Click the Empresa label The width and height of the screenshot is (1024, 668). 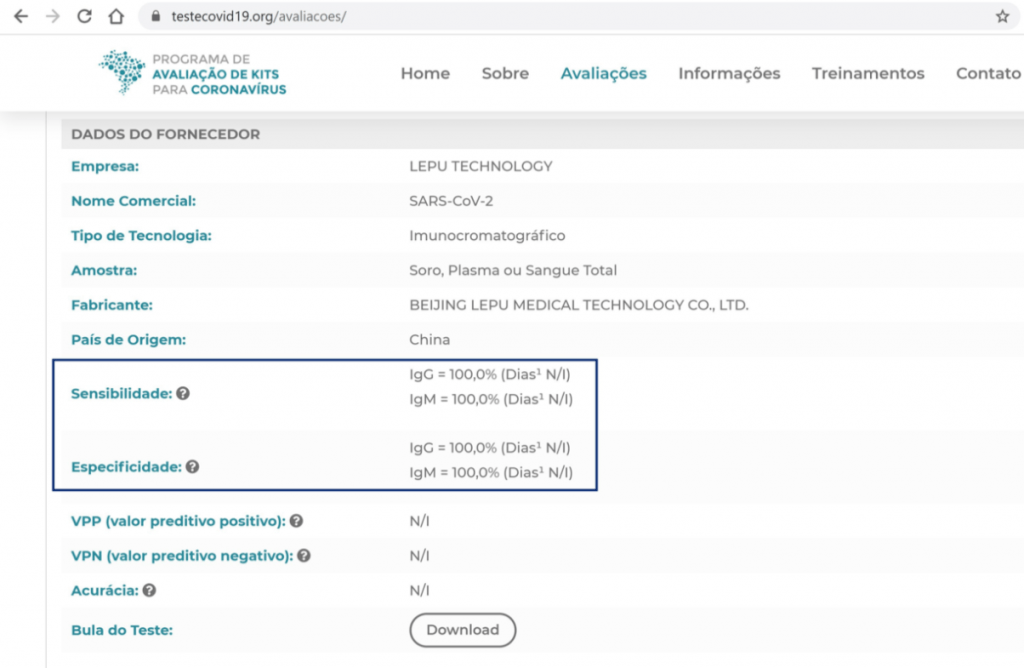click(105, 166)
